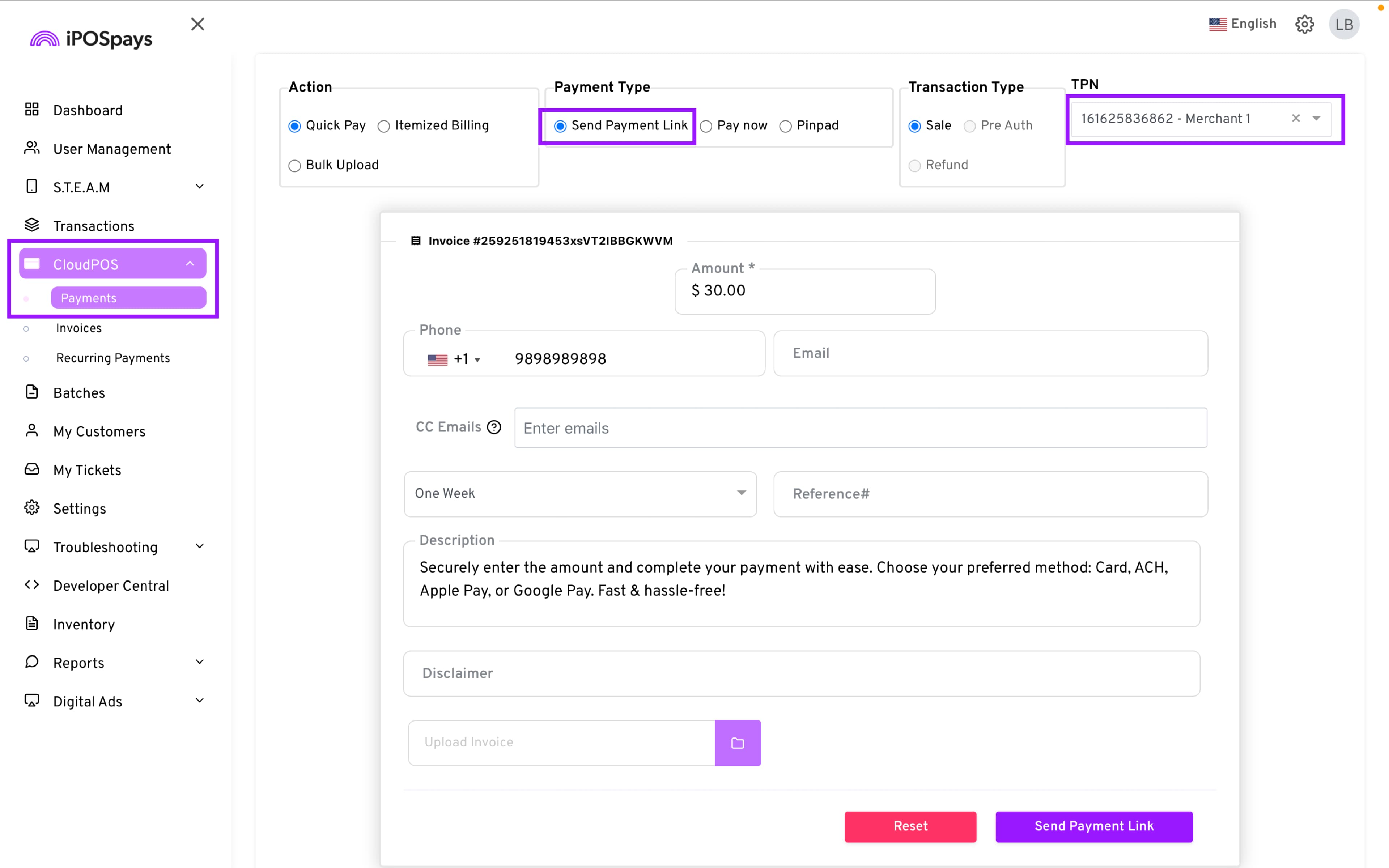The image size is (1389, 868).
Task: Open the One Week expiry dropdown
Action: 580,494
